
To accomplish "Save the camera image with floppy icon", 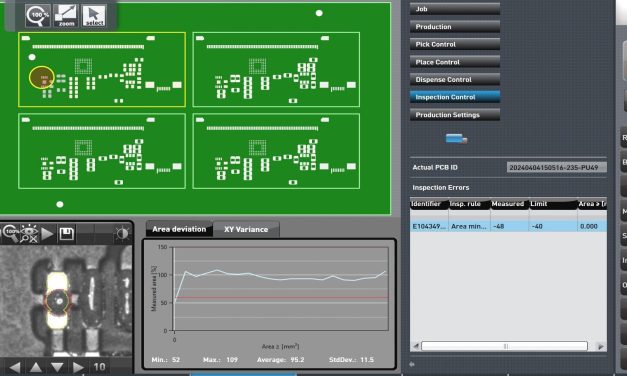I will point(66,234).
